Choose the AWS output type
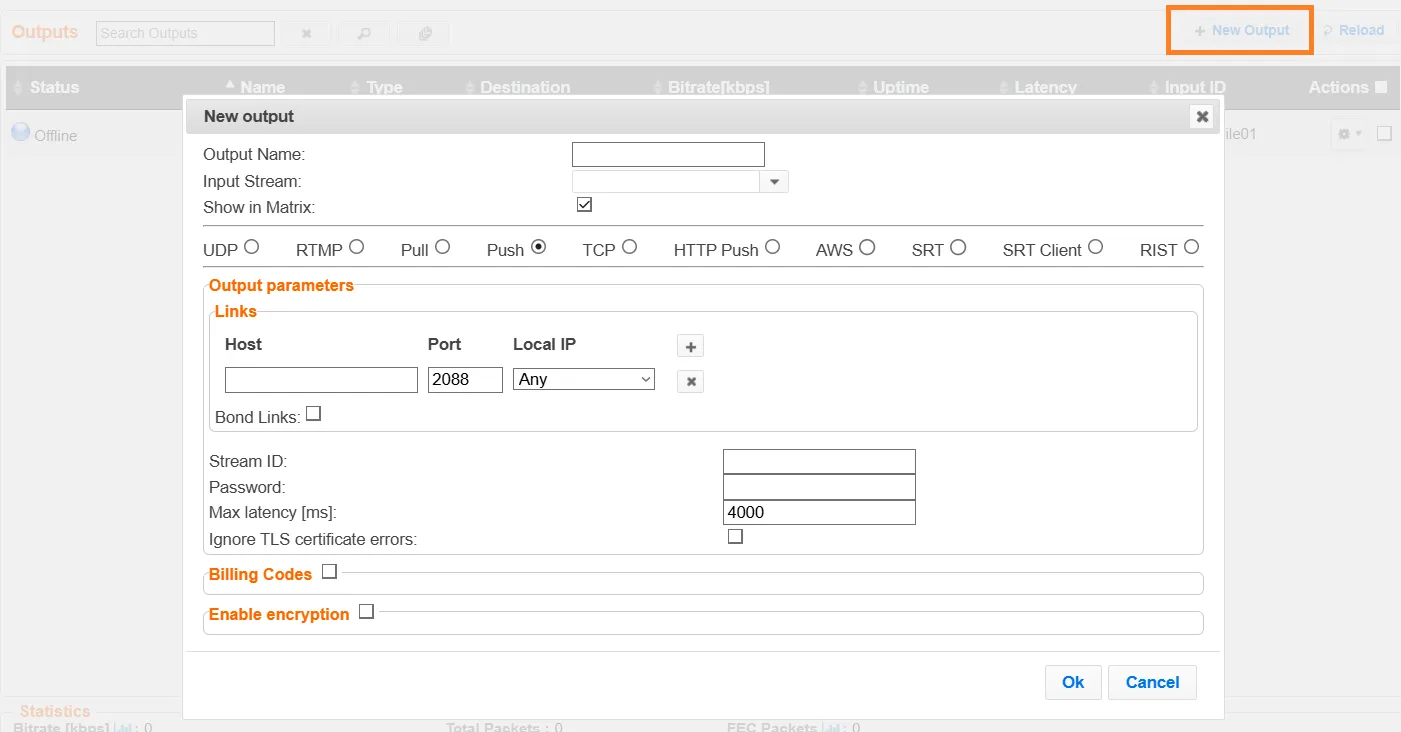The width and height of the screenshot is (1401, 732). (x=867, y=247)
